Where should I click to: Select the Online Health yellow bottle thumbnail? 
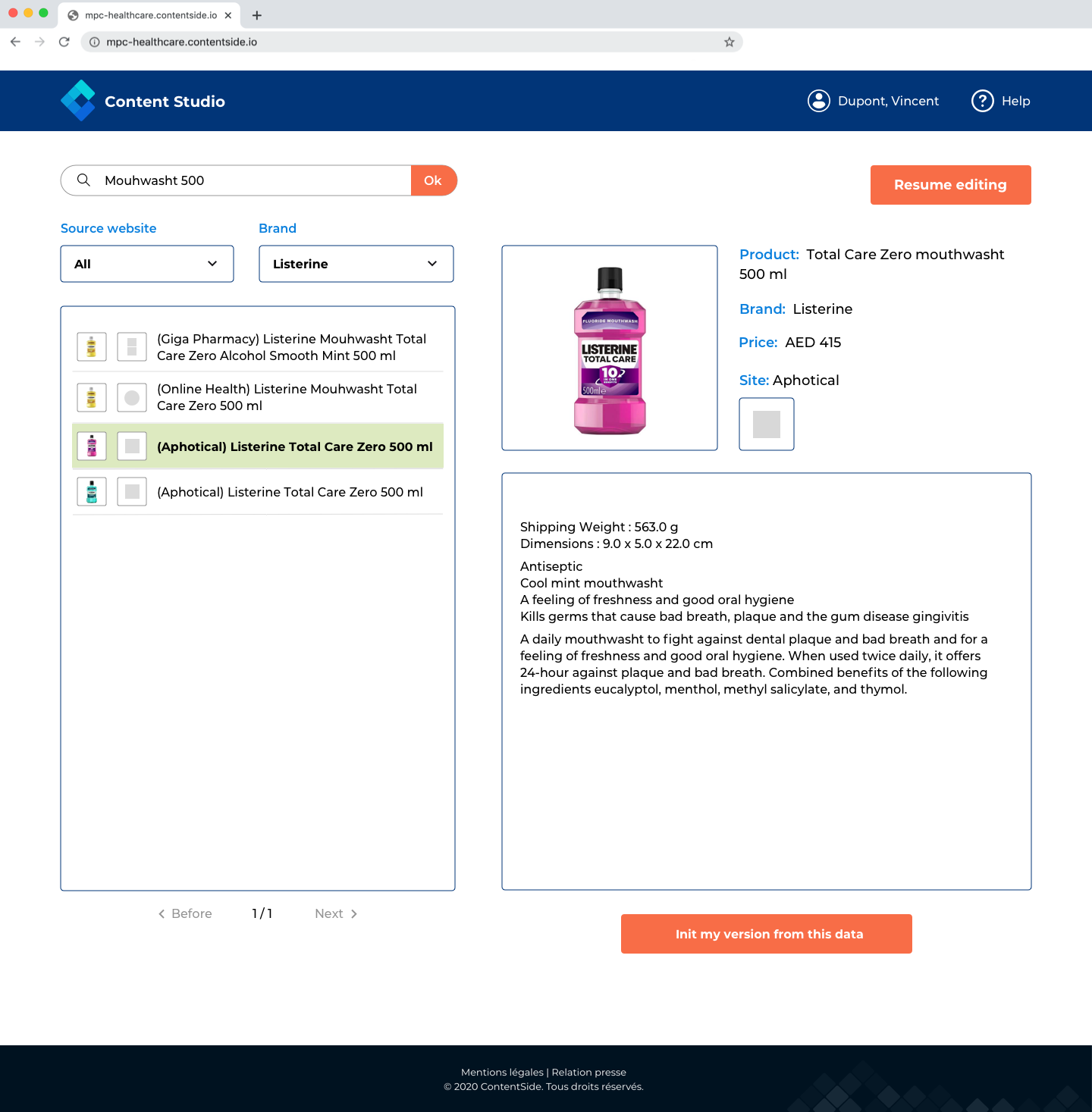(92, 397)
